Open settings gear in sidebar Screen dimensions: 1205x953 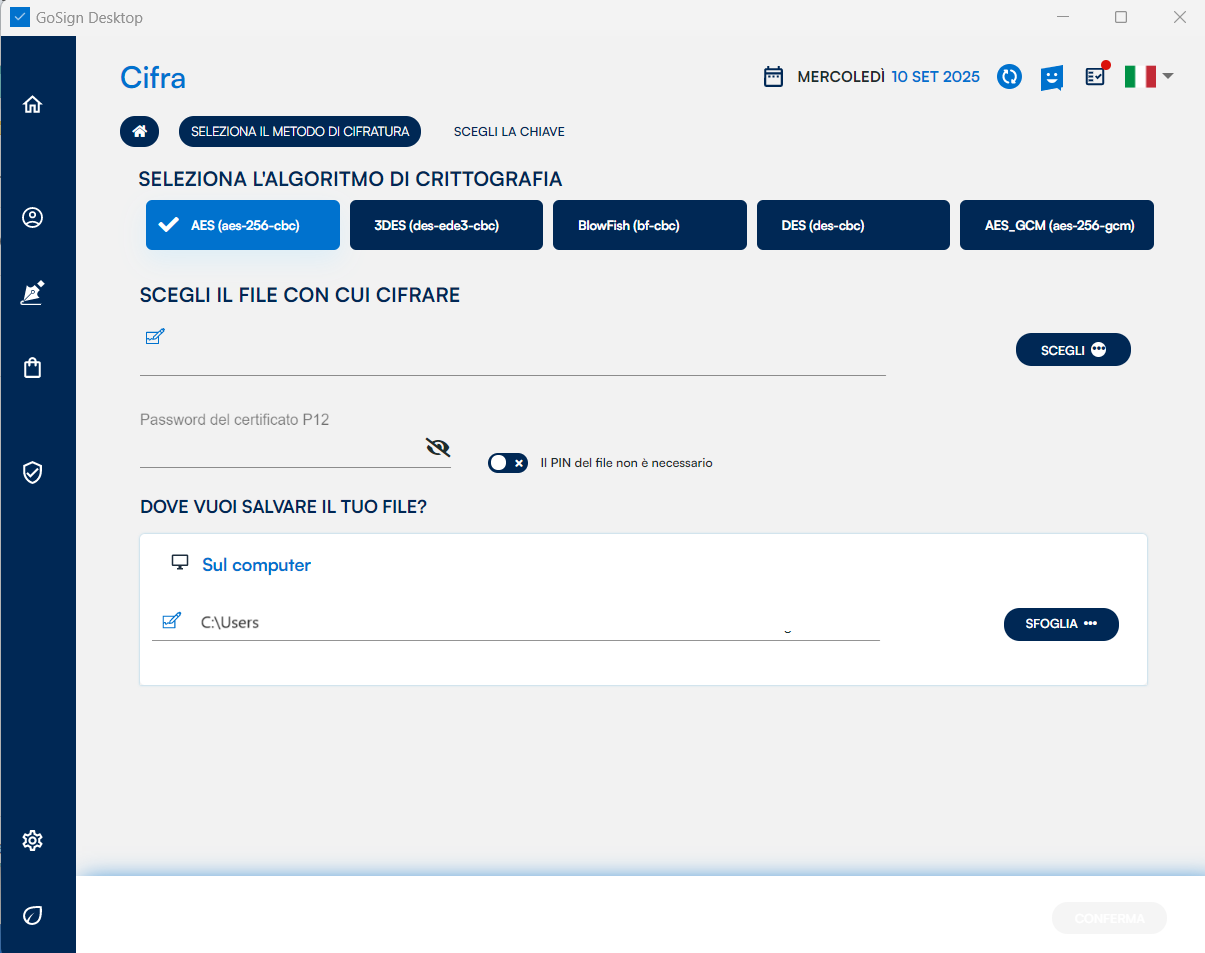pos(33,840)
